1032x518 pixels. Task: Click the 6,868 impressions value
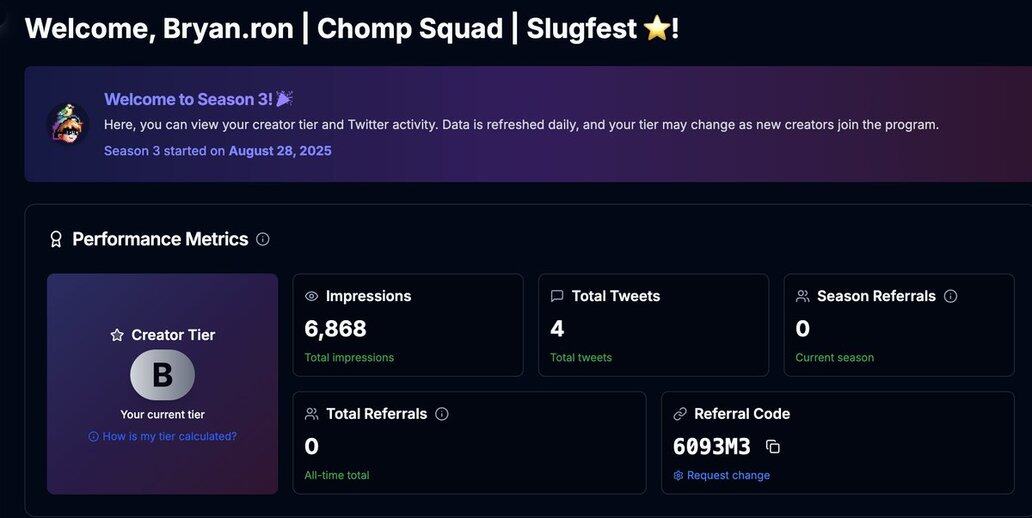tap(335, 328)
